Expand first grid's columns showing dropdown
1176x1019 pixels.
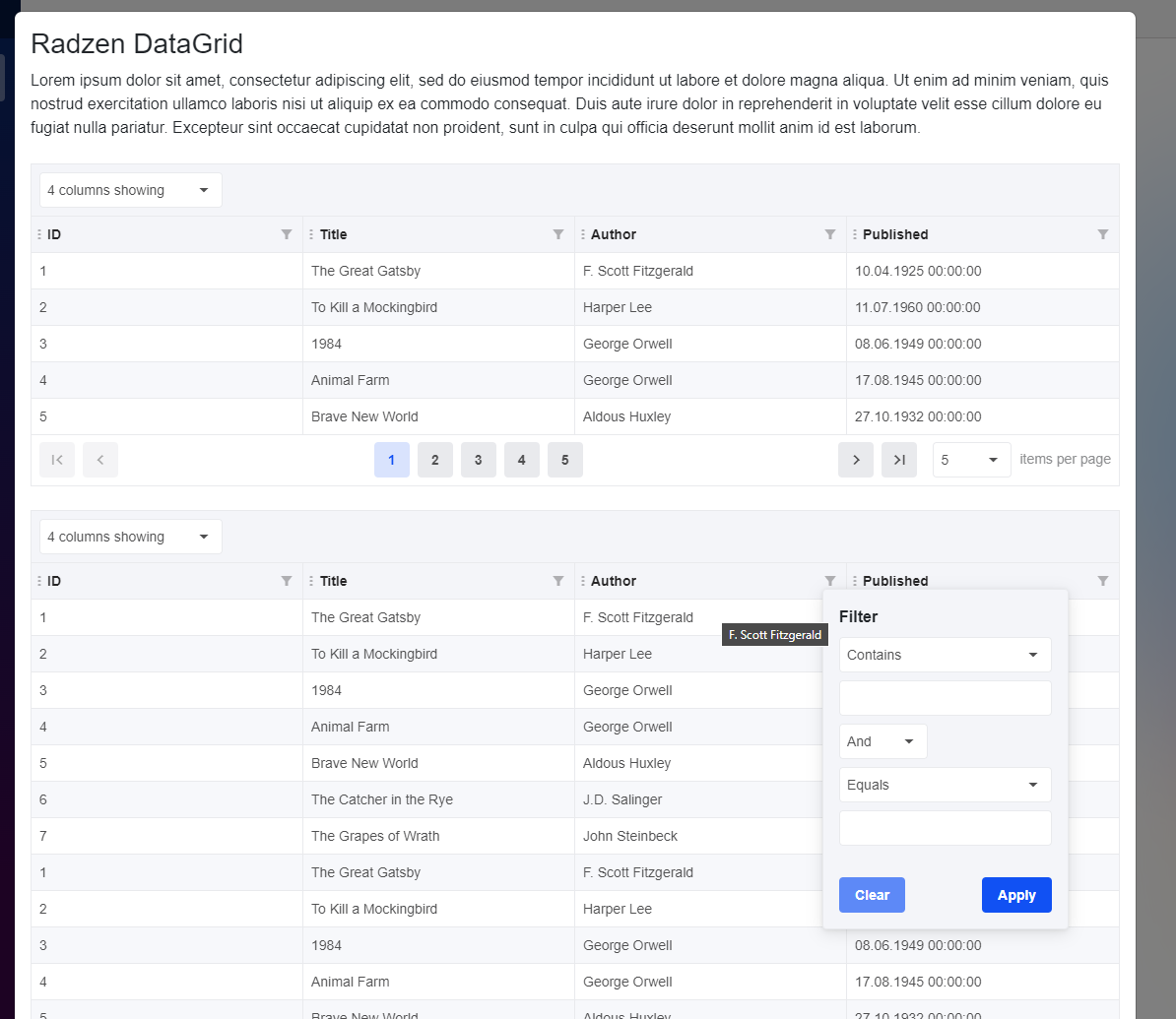tap(130, 190)
